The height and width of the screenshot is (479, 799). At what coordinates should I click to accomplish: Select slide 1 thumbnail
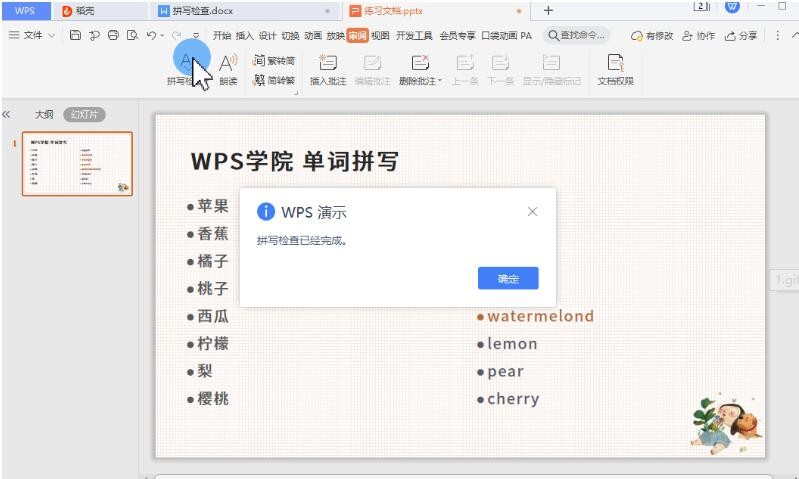(78, 164)
